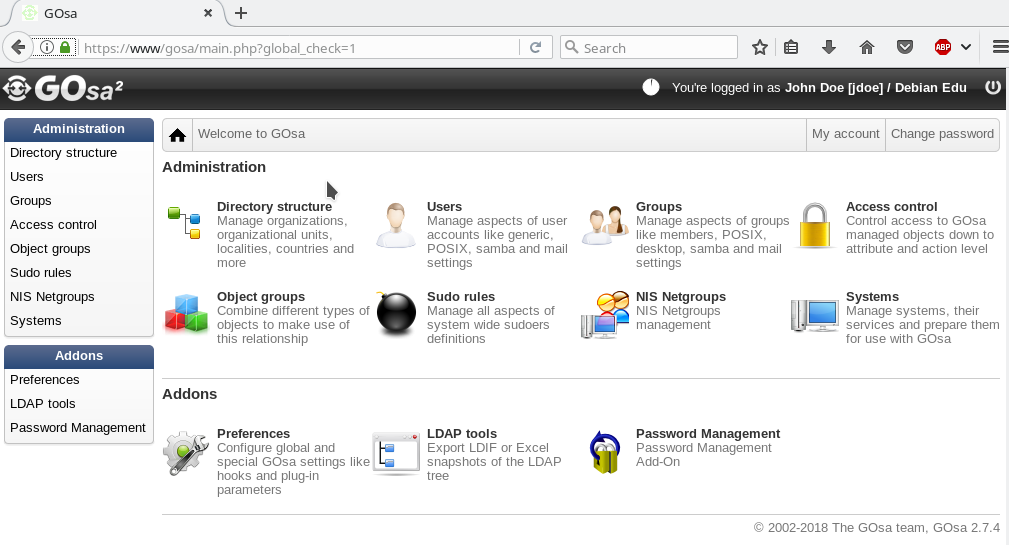1009x545 pixels.
Task: Click the Sudo rules bomb icon
Action: pyautogui.click(x=395, y=313)
